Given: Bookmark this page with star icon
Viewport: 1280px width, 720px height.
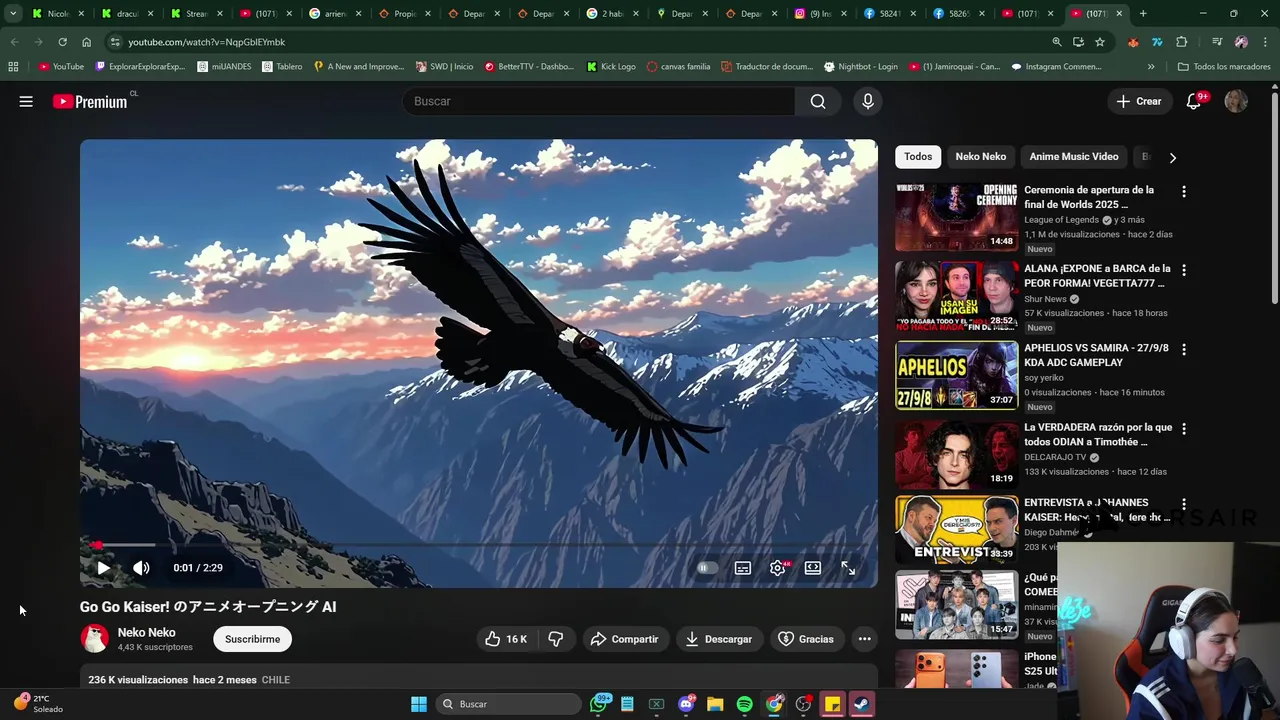Looking at the screenshot, I should click(x=1100, y=42).
